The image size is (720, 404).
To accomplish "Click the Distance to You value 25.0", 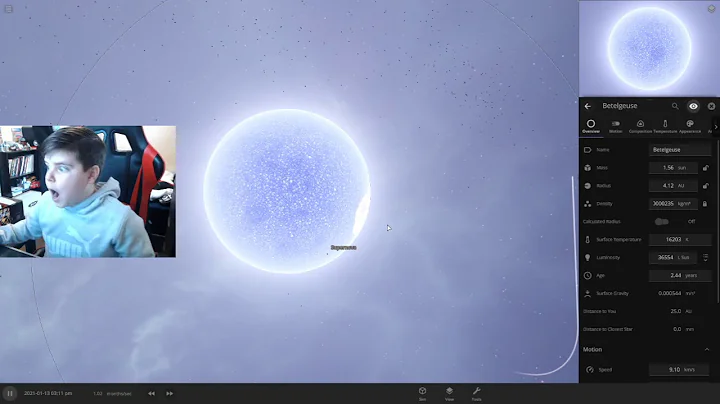I will click(x=675, y=311).
